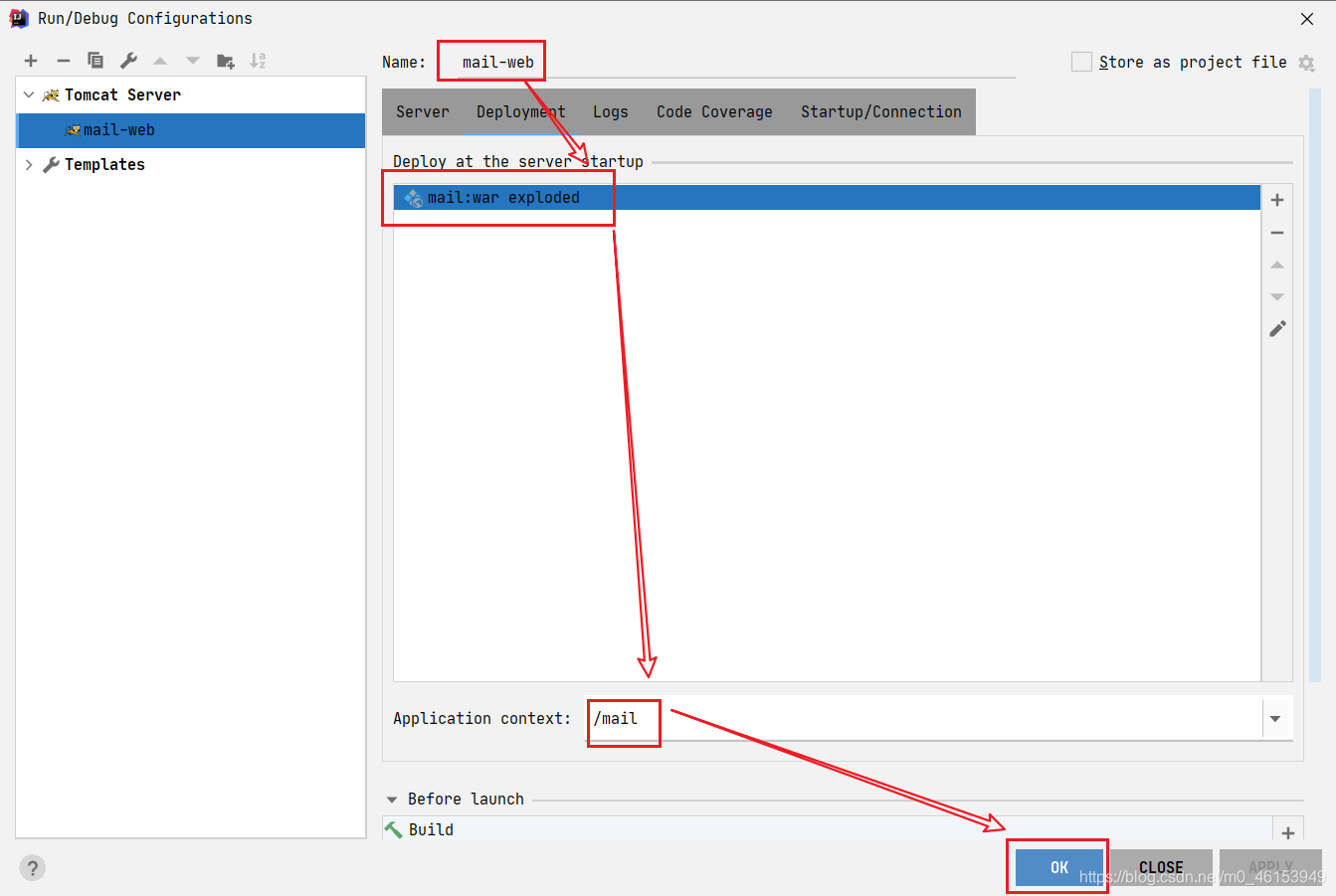The width and height of the screenshot is (1336, 896).
Task: Open the Logs tab
Action: 611,111
